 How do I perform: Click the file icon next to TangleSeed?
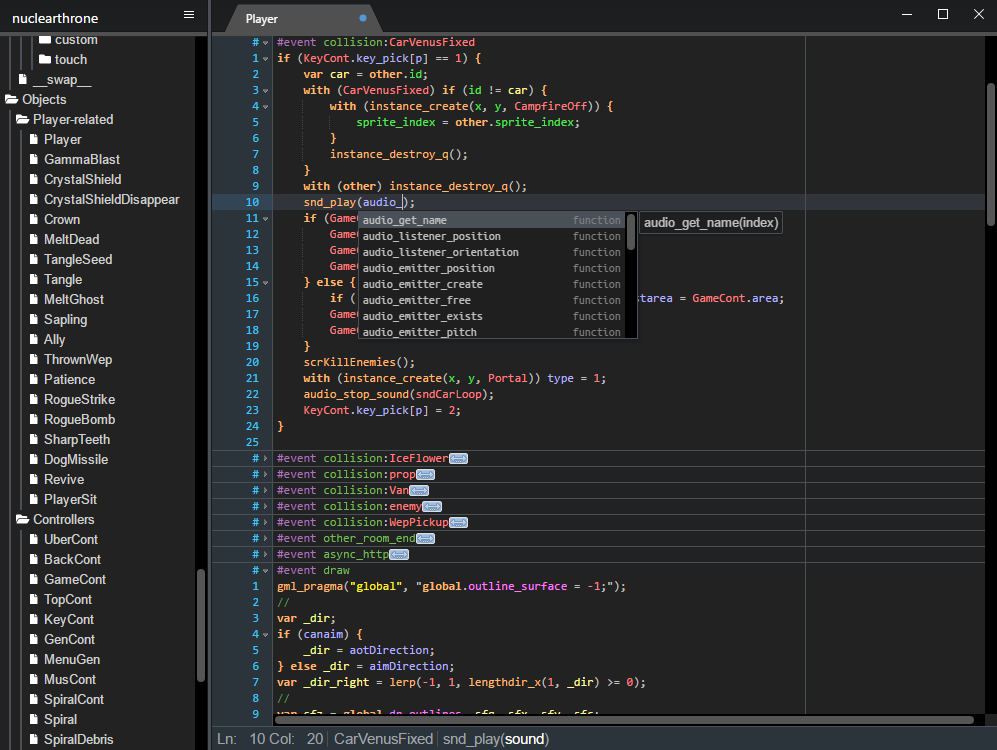tap(34, 259)
